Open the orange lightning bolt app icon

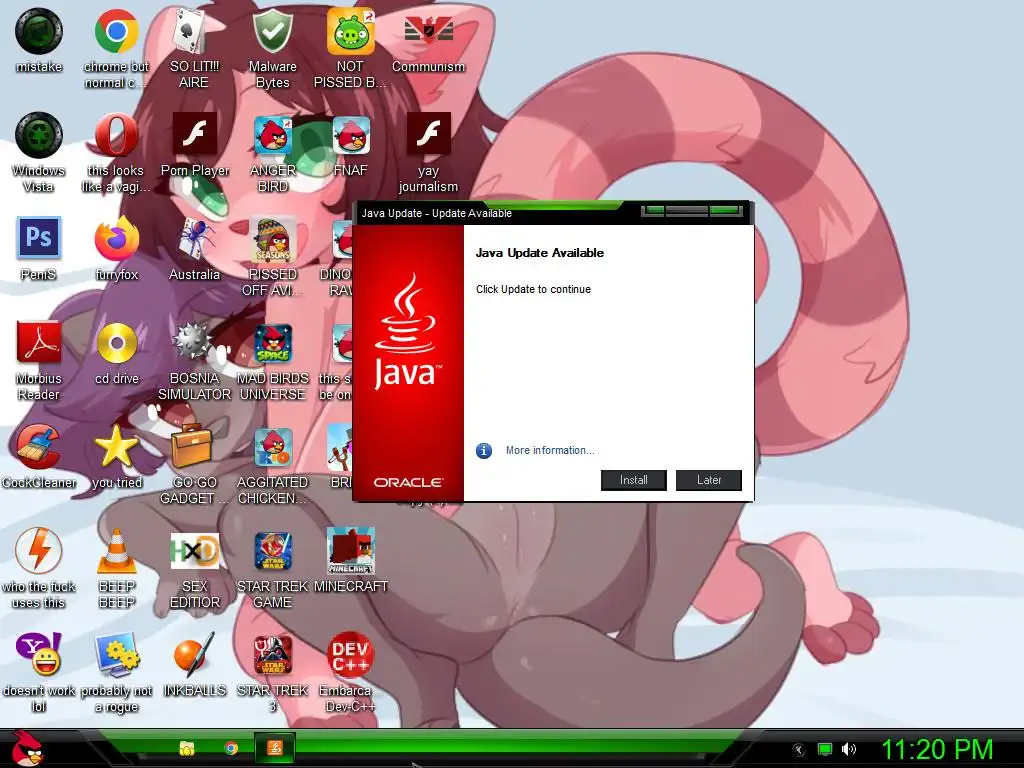point(39,551)
